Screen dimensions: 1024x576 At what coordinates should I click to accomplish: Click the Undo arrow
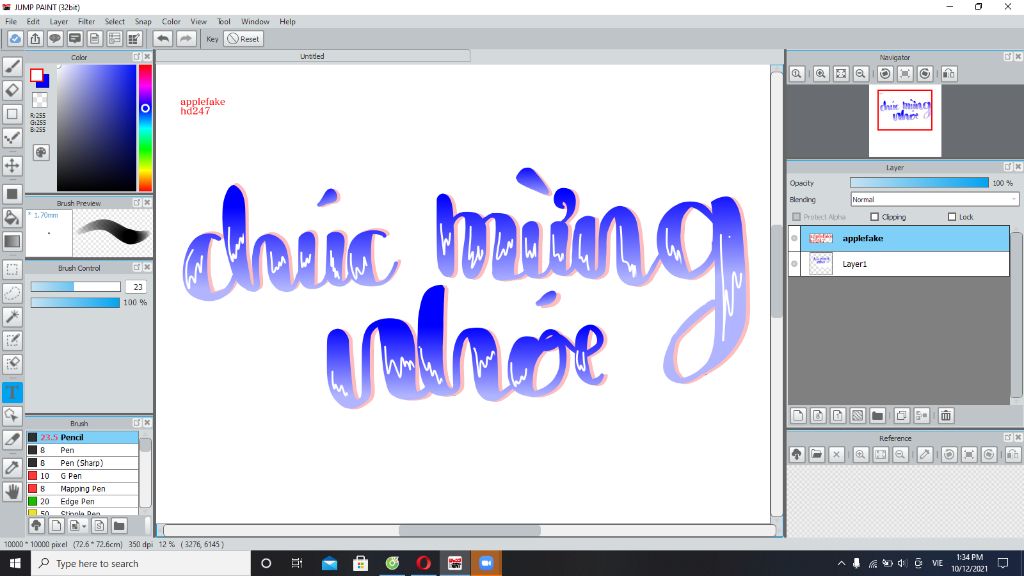coord(163,39)
